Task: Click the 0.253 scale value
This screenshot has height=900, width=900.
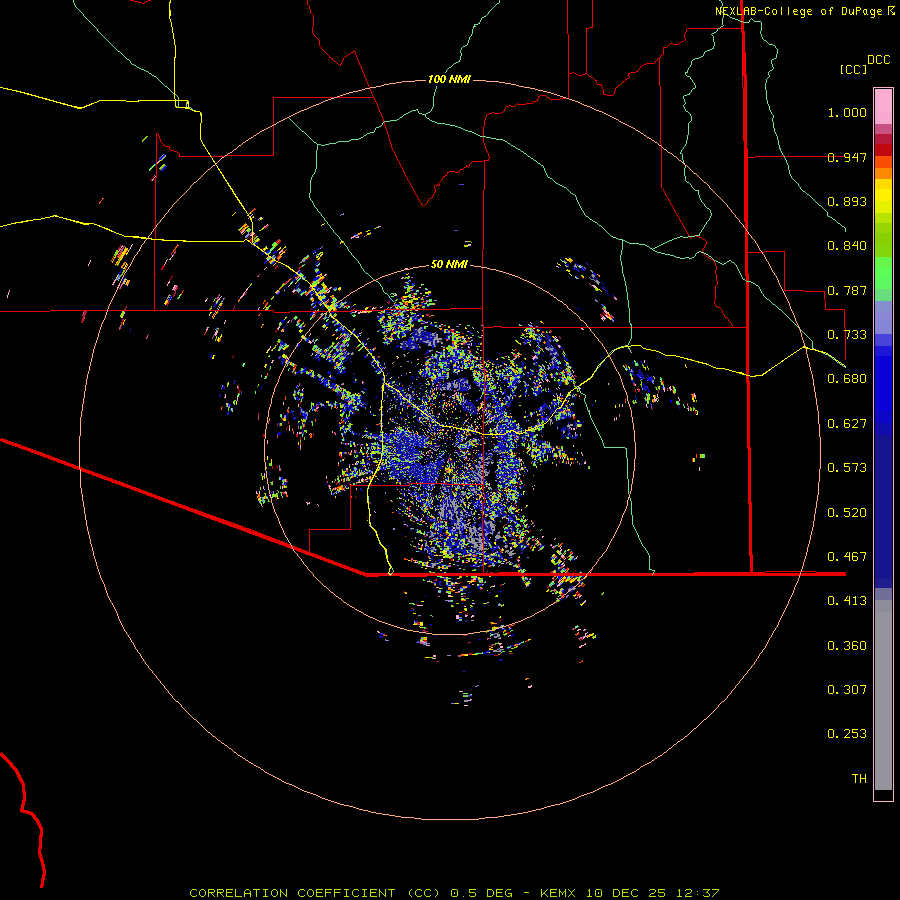Action: [x=847, y=734]
